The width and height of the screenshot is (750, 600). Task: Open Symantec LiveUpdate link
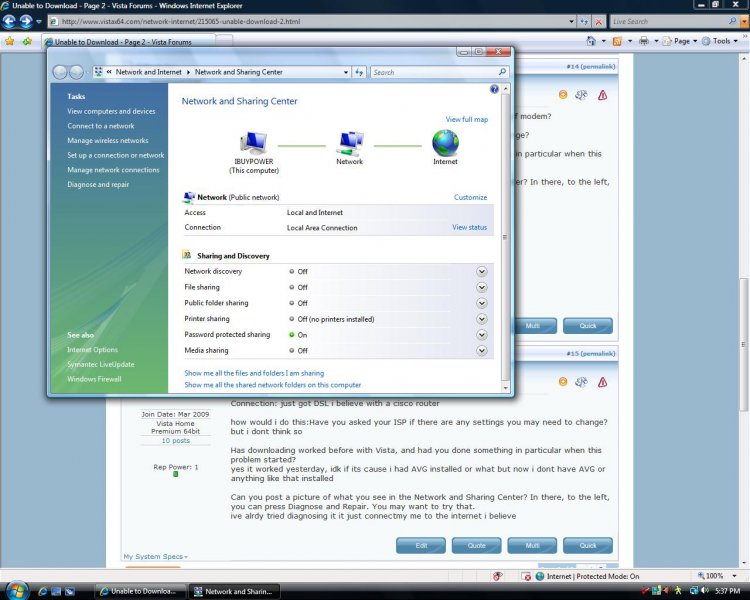(100, 364)
